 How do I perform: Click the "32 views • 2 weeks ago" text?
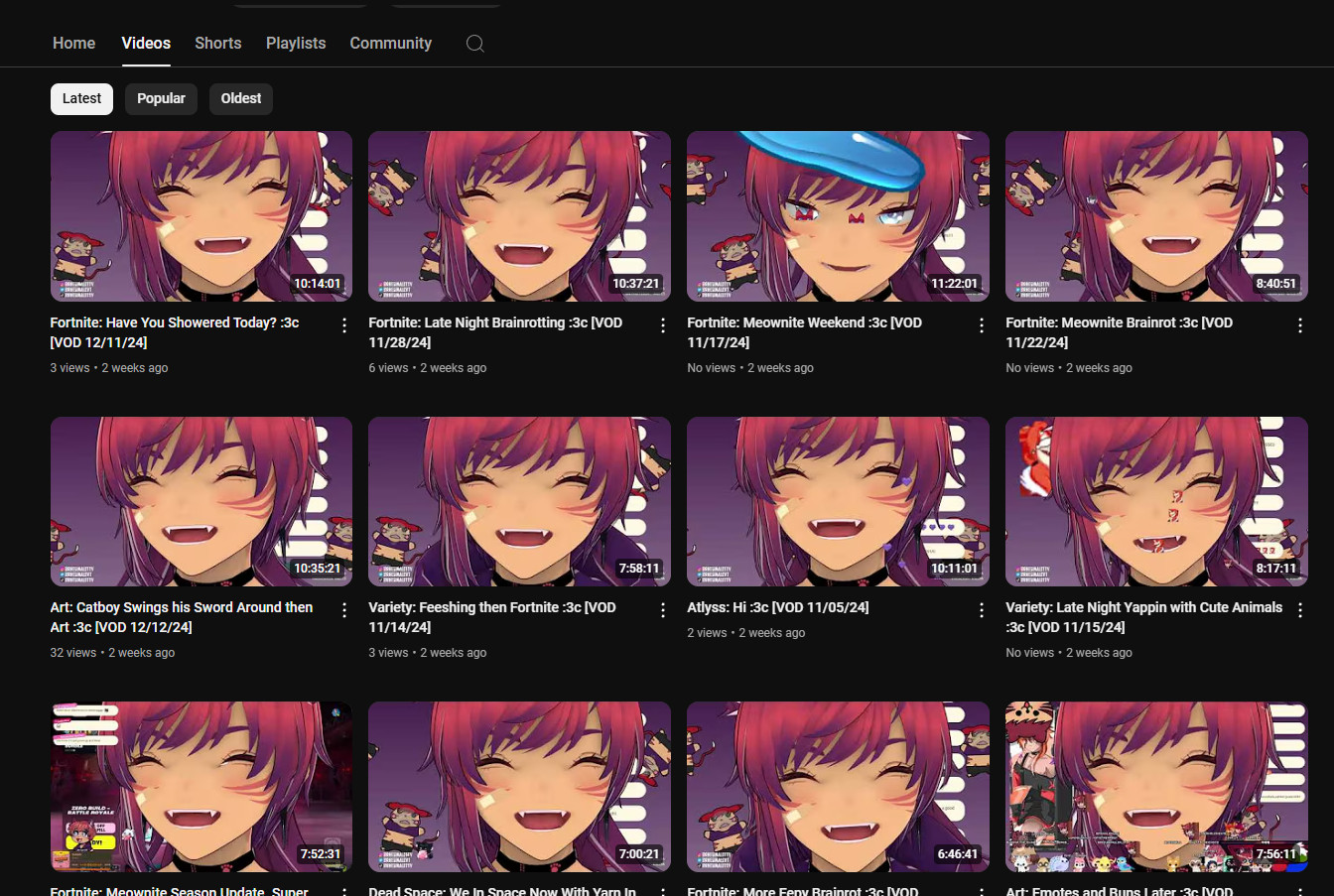pos(112,653)
